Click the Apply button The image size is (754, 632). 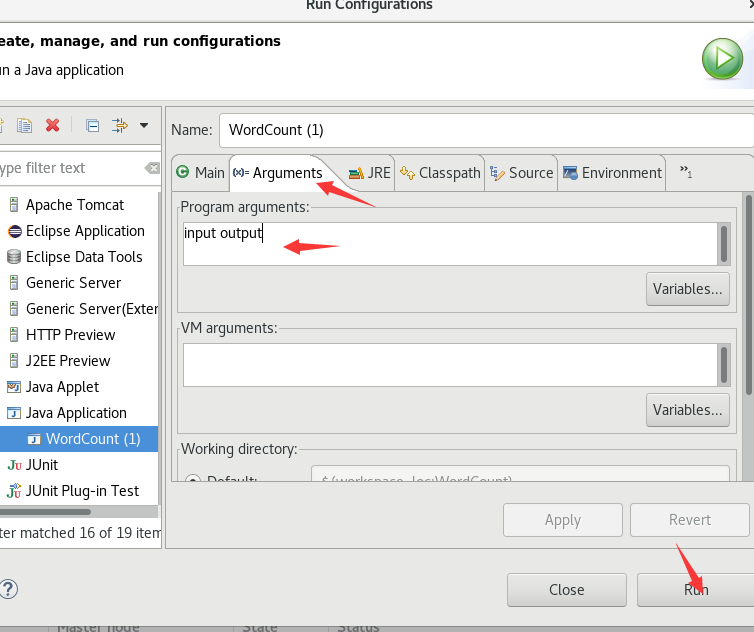point(563,520)
